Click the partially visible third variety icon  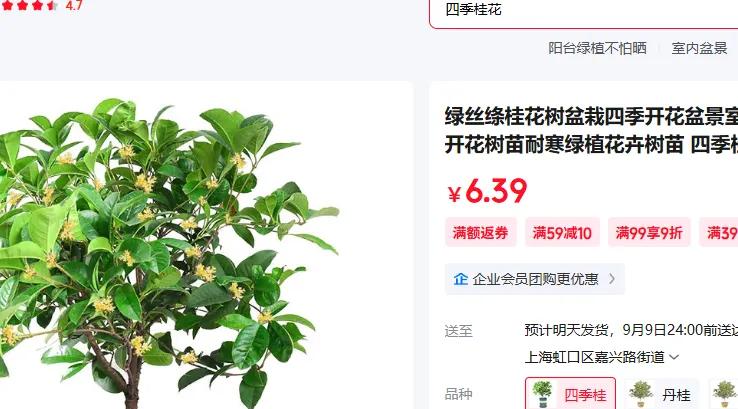pos(725,394)
